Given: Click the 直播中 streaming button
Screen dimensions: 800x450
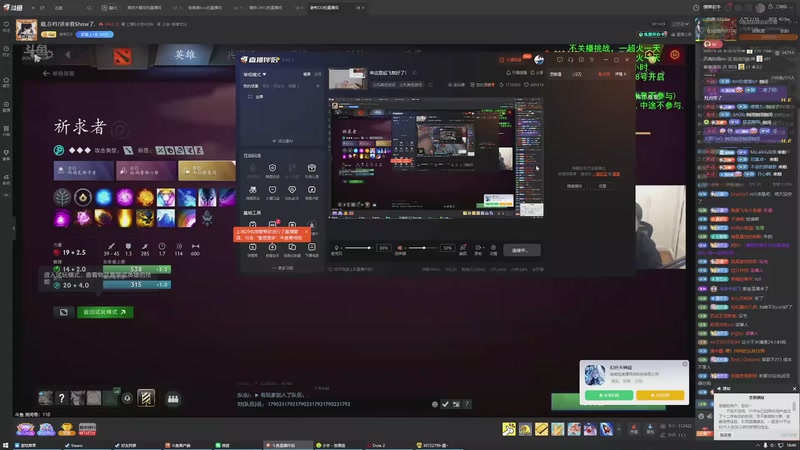Looking at the screenshot, I should pos(521,250).
